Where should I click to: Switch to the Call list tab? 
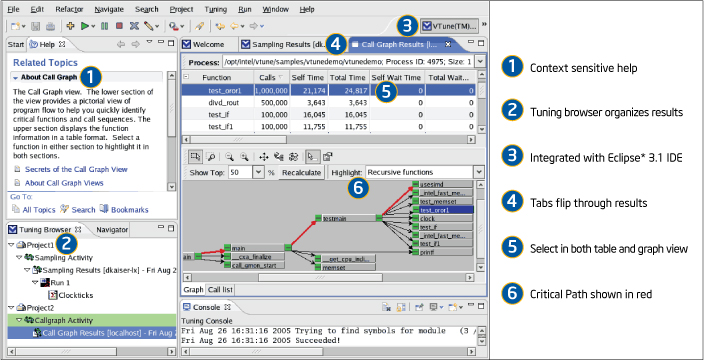coord(220,290)
